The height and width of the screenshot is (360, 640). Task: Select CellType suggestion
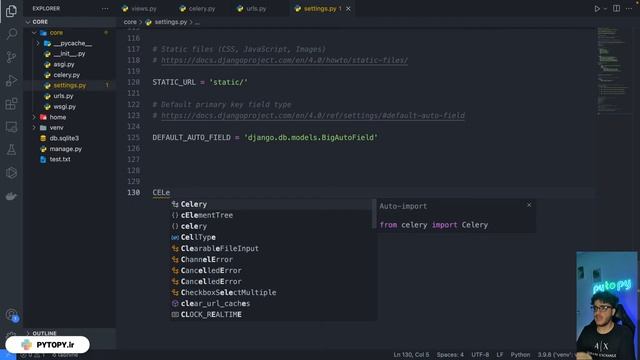273,237
